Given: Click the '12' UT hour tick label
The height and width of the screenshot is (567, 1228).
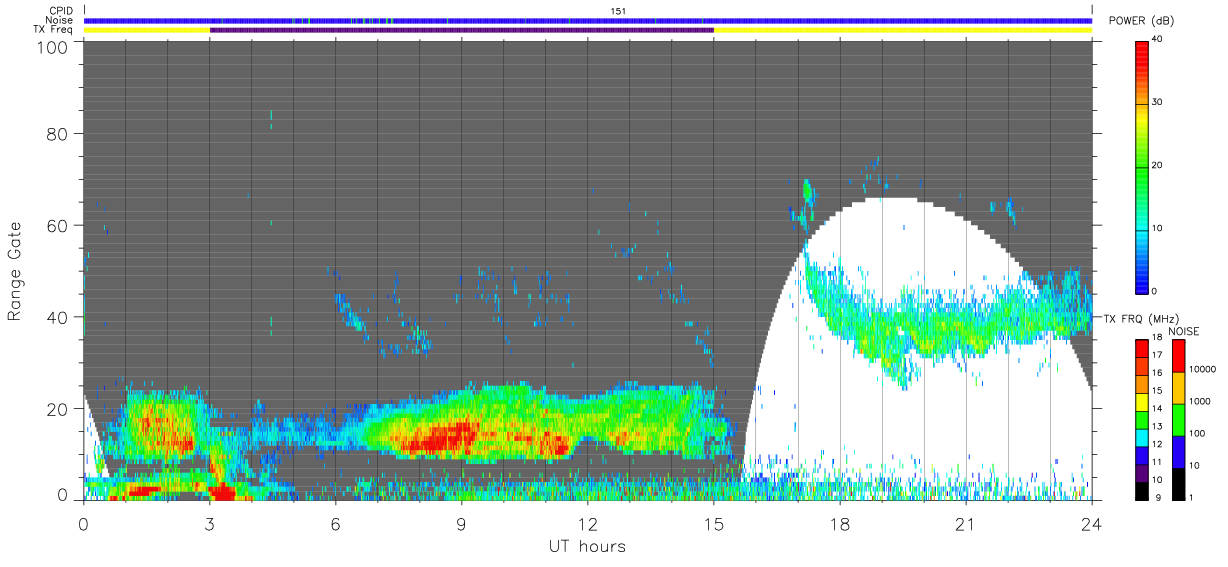Looking at the screenshot, I should point(587,523).
